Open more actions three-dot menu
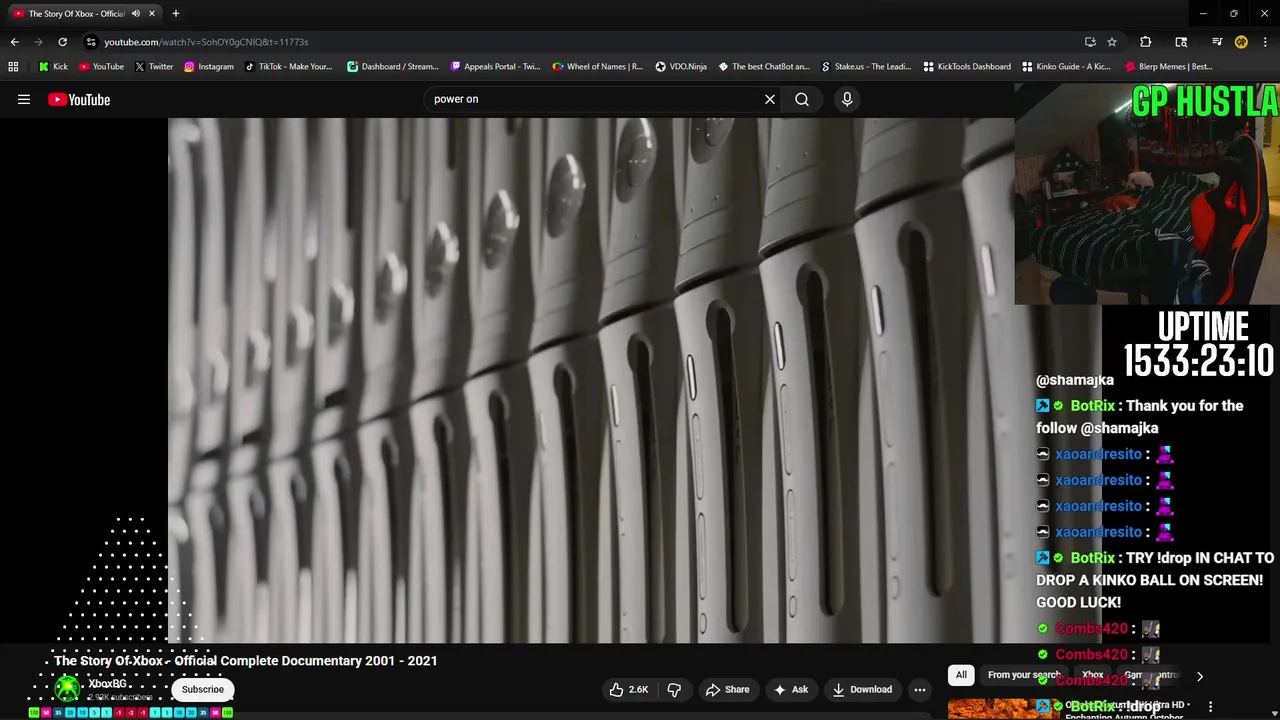This screenshot has width=1280, height=720. coord(920,689)
